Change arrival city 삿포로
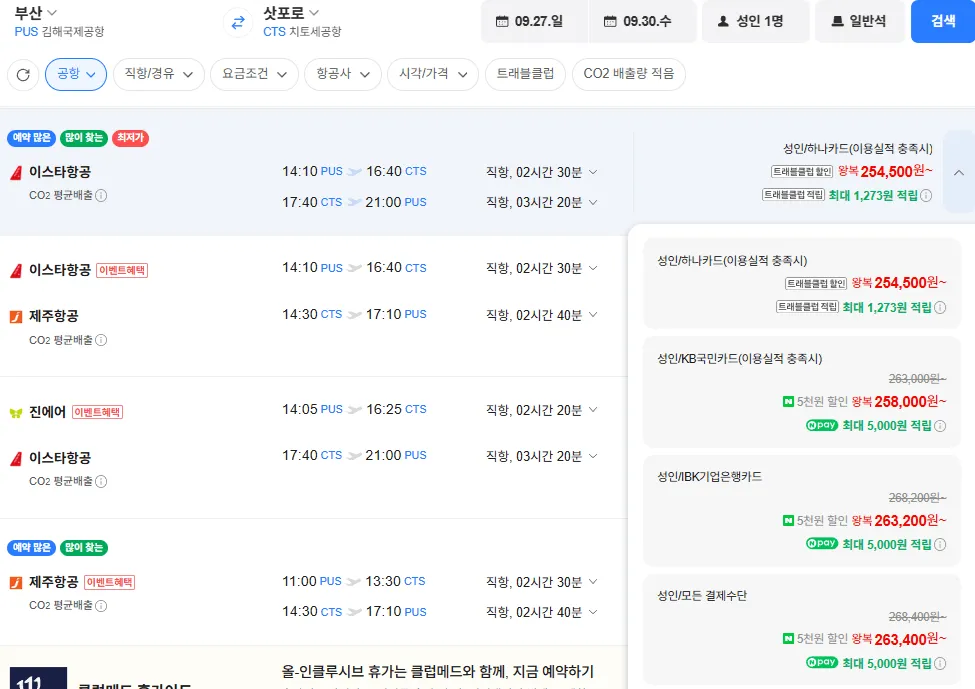 pos(291,12)
